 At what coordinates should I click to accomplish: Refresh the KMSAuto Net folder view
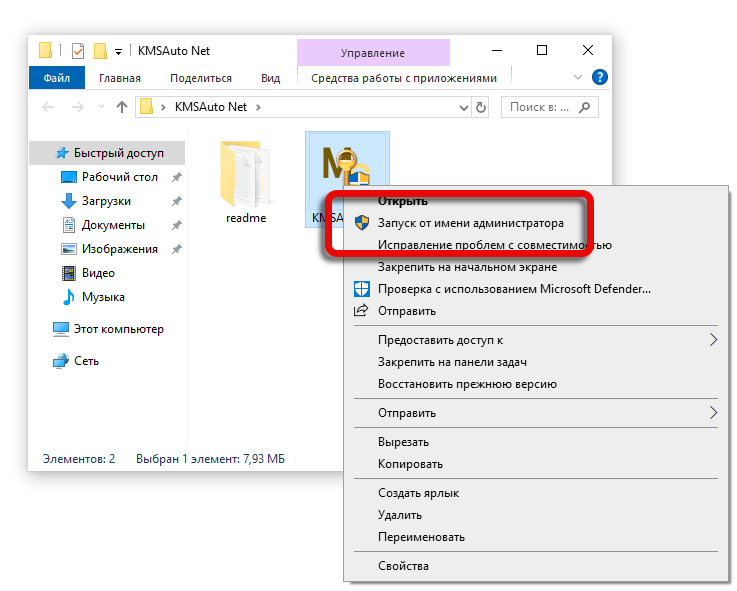(x=481, y=107)
